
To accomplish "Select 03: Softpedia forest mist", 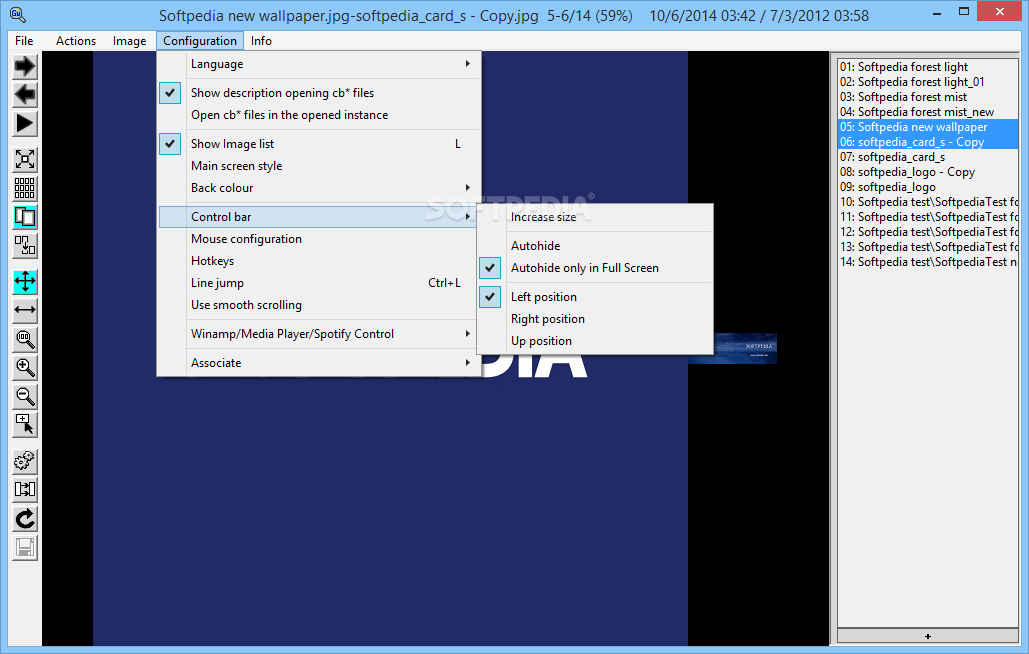I will (928, 97).
